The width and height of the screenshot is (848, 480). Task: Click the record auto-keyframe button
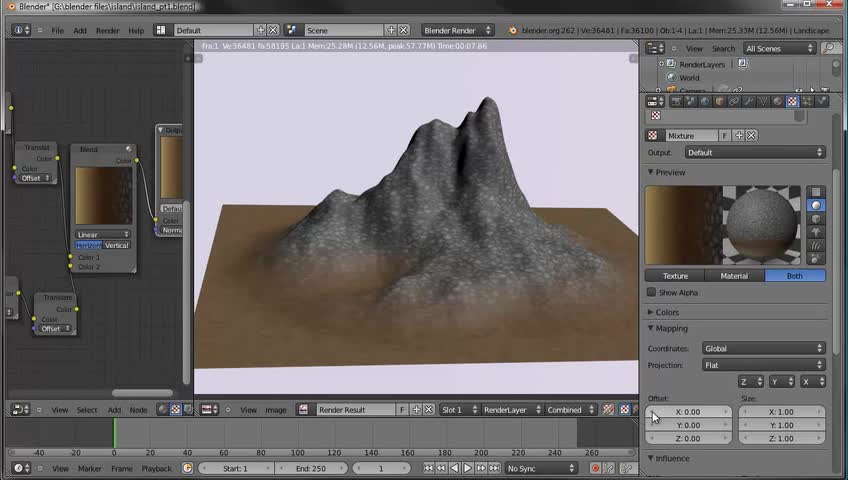(595, 468)
